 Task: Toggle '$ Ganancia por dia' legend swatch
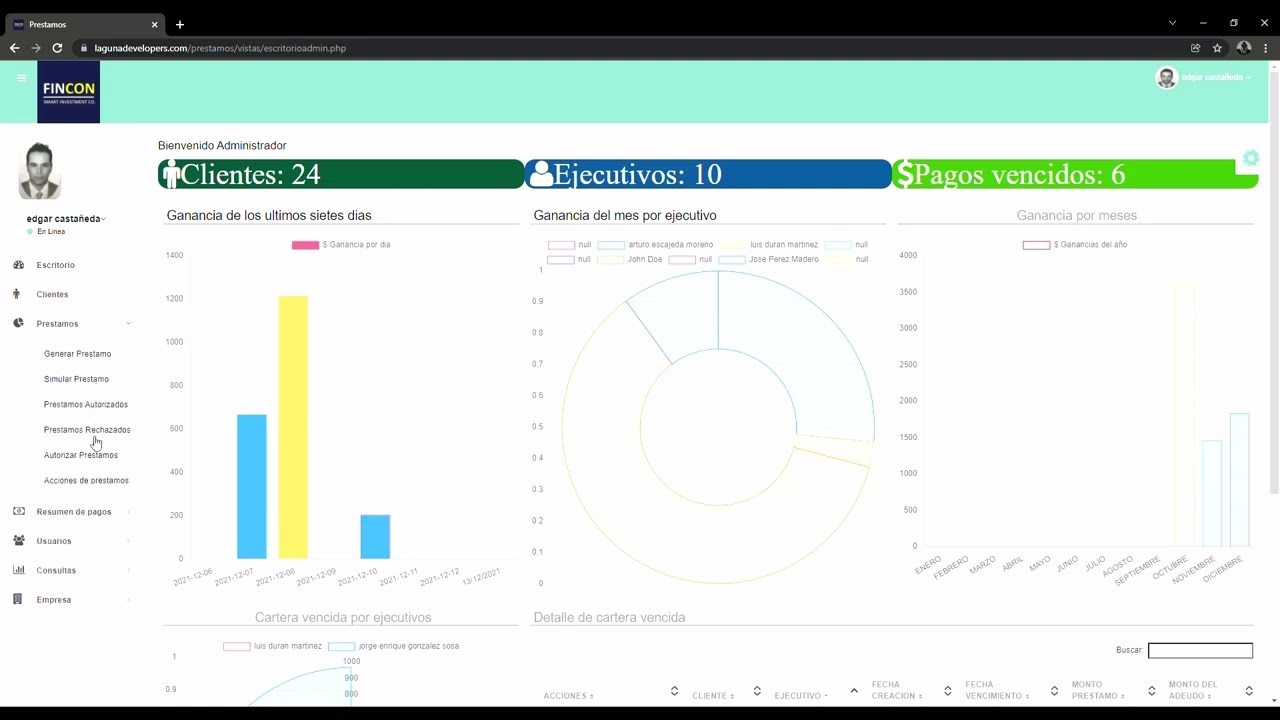(x=305, y=245)
